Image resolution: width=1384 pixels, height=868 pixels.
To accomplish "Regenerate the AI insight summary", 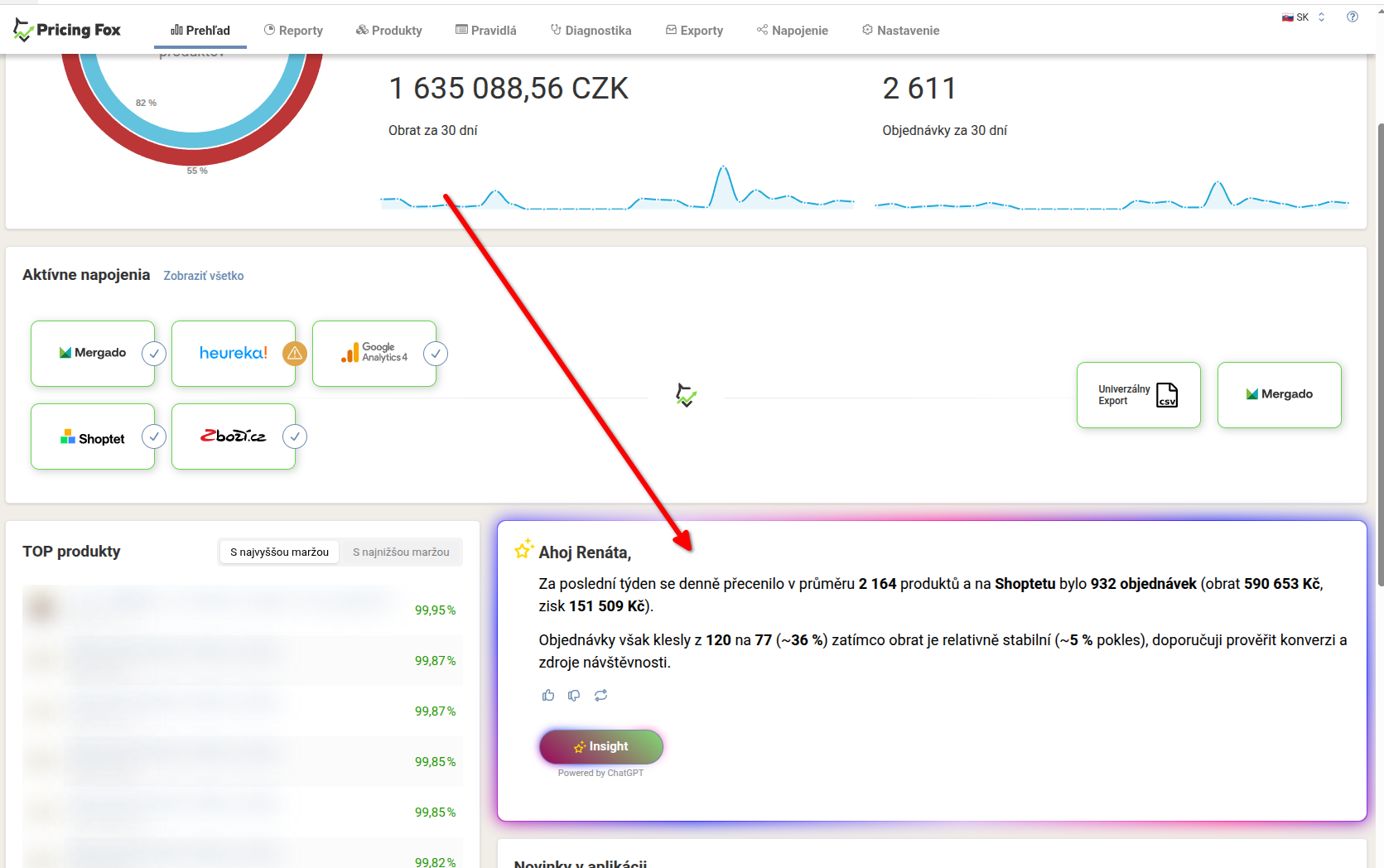I will point(600,696).
